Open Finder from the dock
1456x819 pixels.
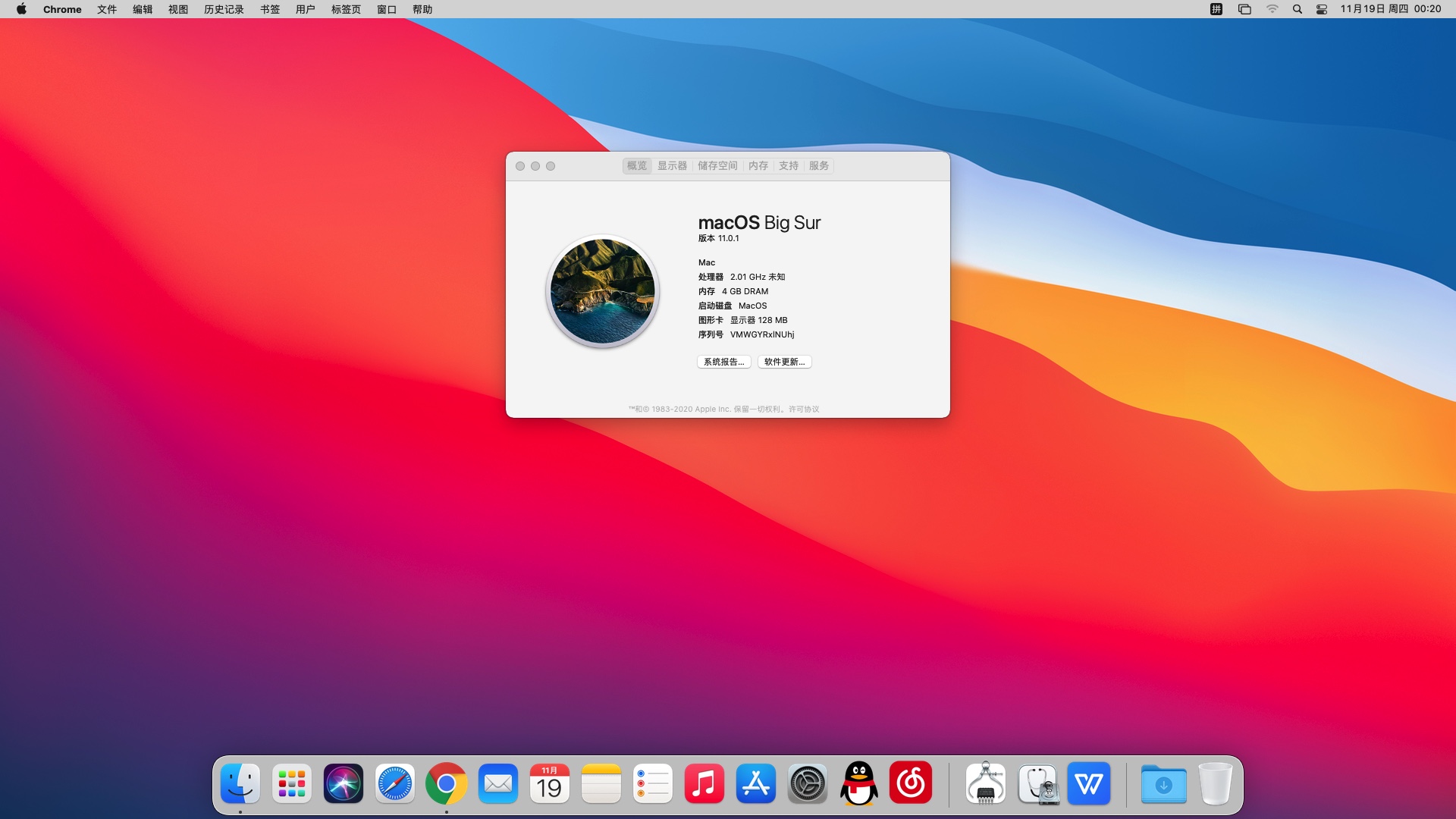coord(240,784)
